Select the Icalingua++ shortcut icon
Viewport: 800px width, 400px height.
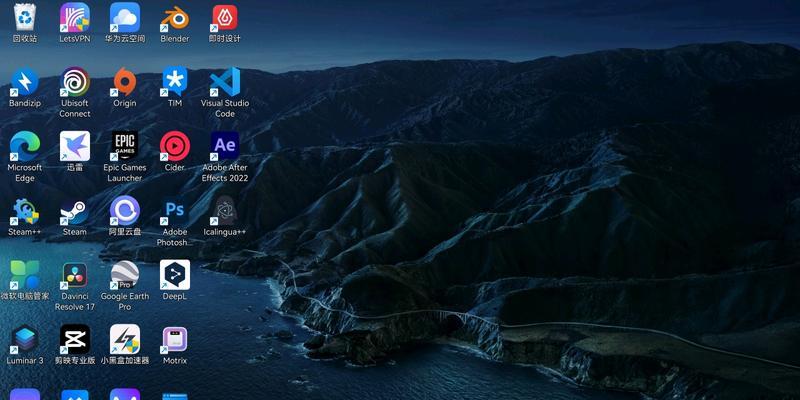(225, 210)
